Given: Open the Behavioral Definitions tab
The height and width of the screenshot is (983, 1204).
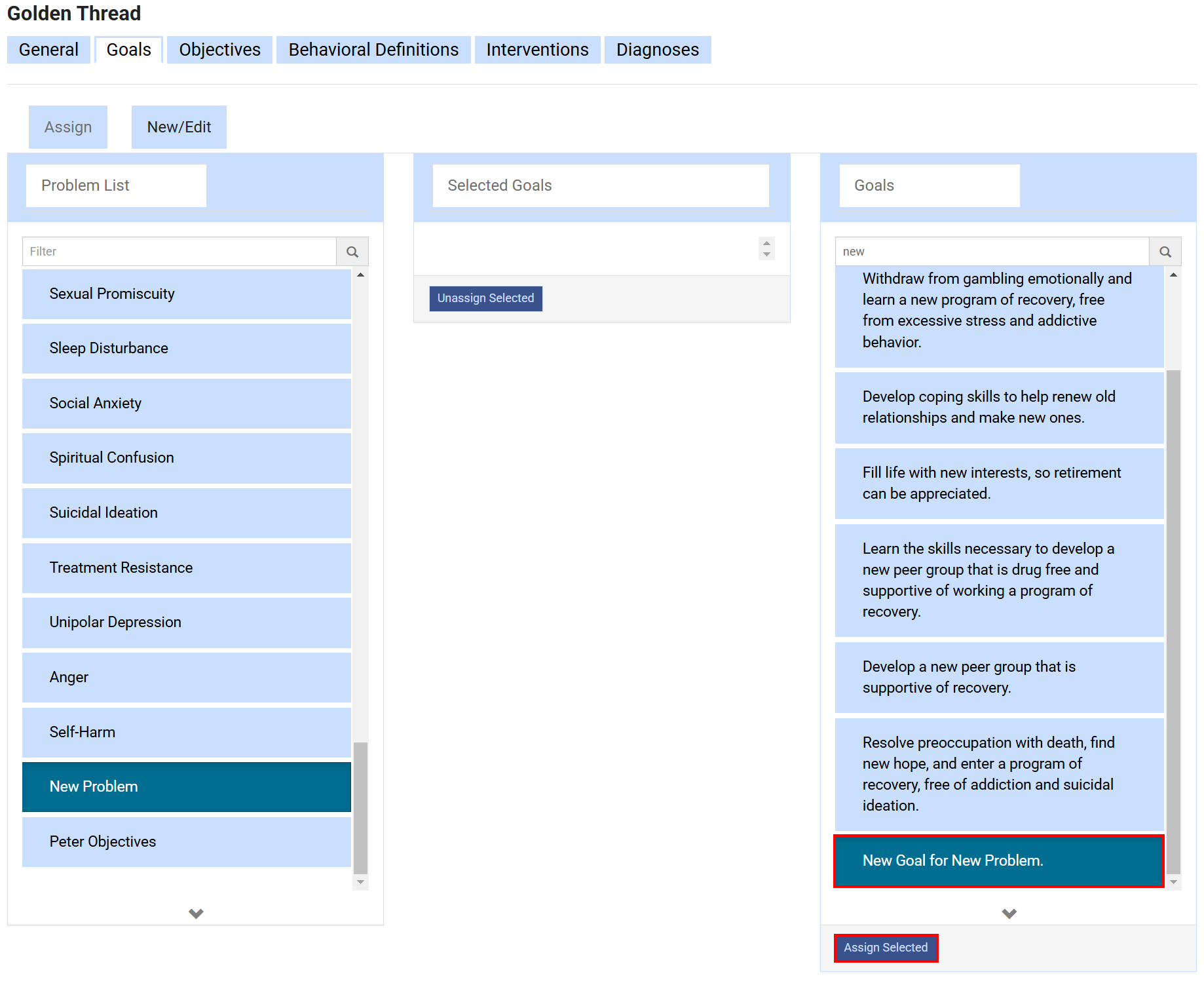Looking at the screenshot, I should point(373,50).
